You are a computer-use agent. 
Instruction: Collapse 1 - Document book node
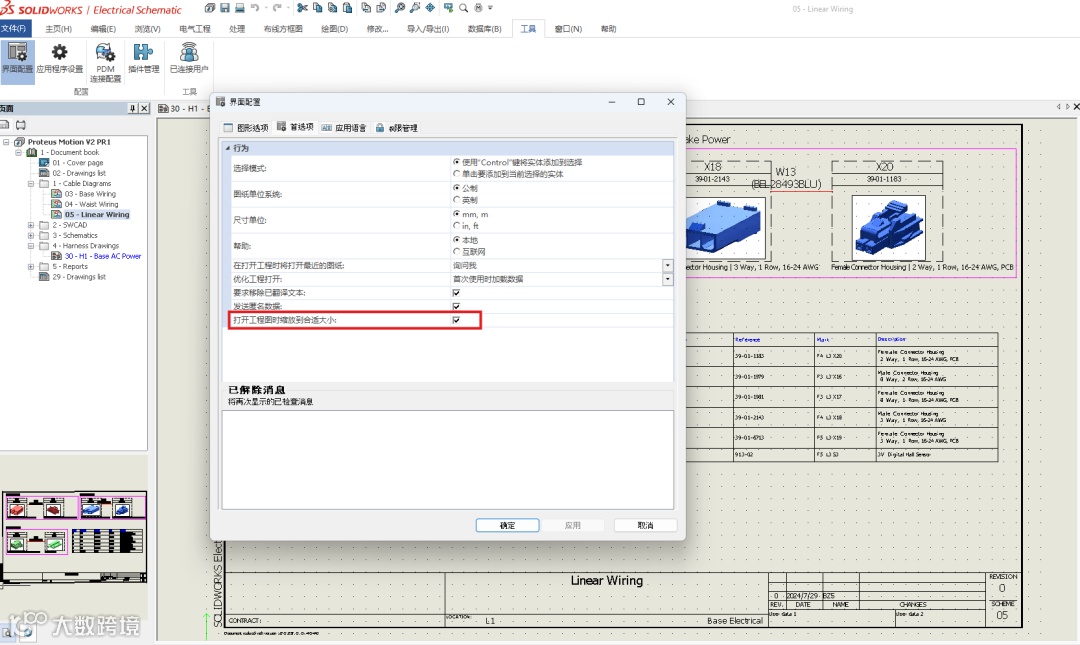pos(19,152)
